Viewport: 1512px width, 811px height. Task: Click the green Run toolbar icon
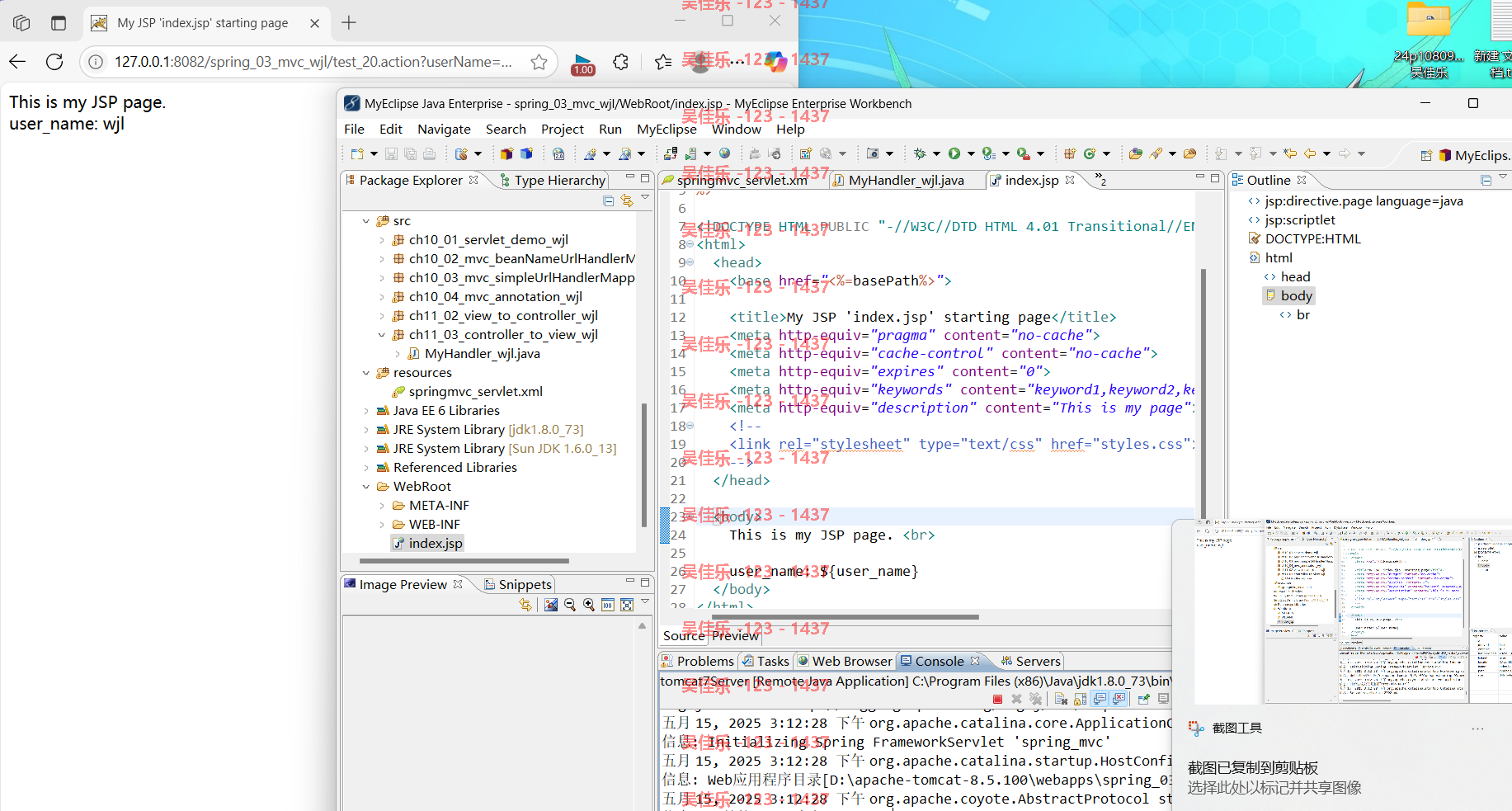click(954, 153)
